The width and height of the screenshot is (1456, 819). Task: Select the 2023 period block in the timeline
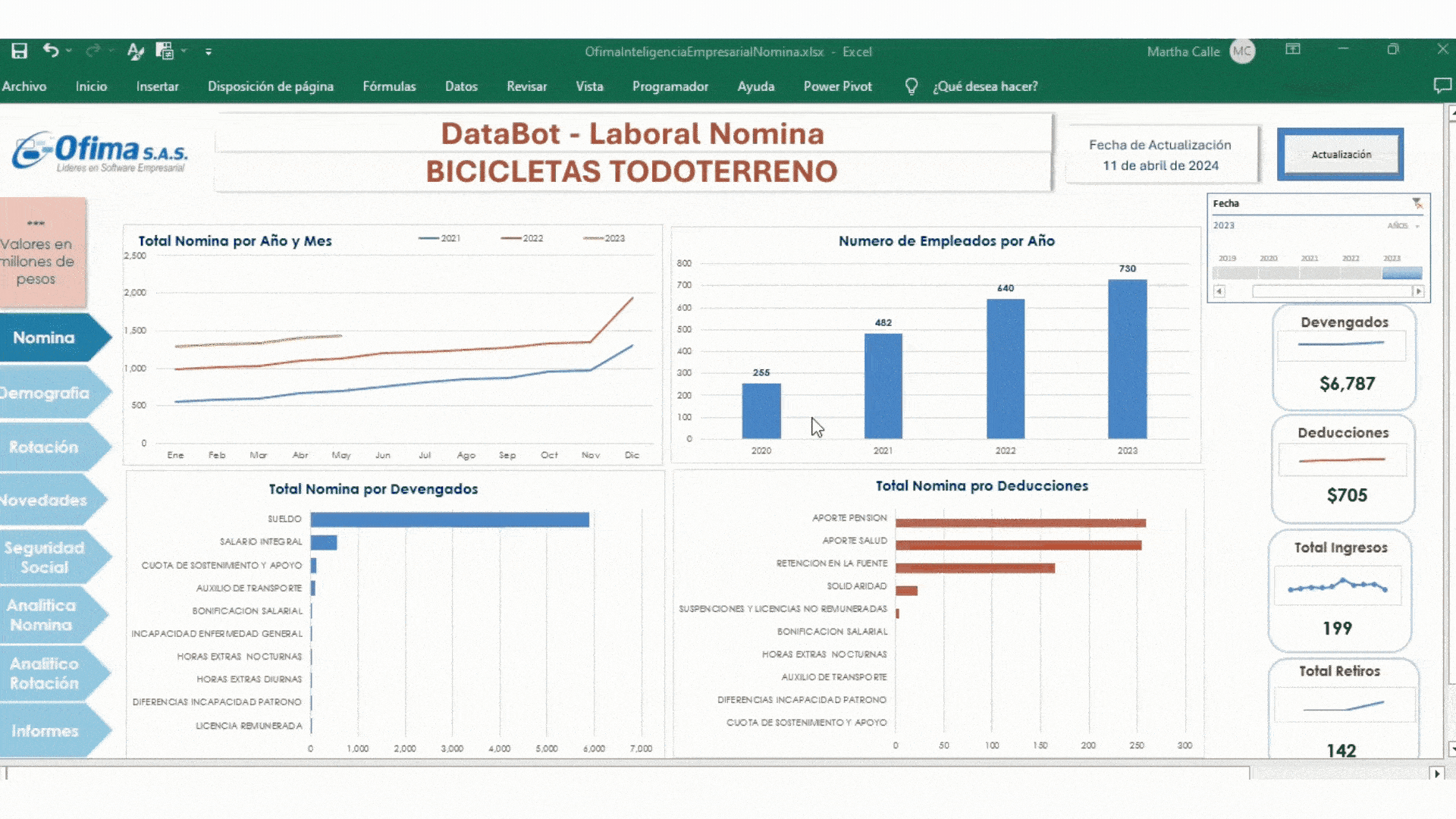click(1402, 273)
